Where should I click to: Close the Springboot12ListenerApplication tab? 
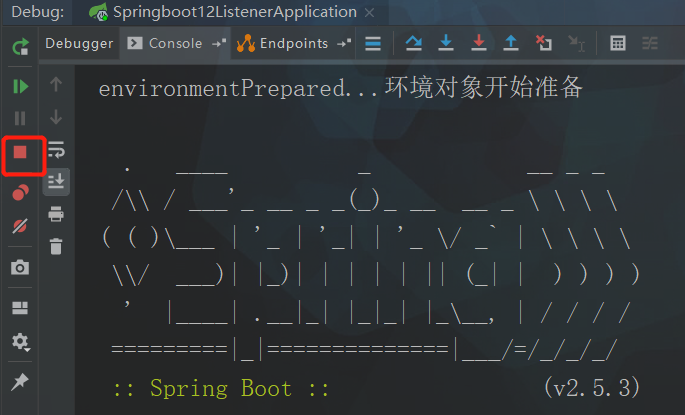[370, 13]
